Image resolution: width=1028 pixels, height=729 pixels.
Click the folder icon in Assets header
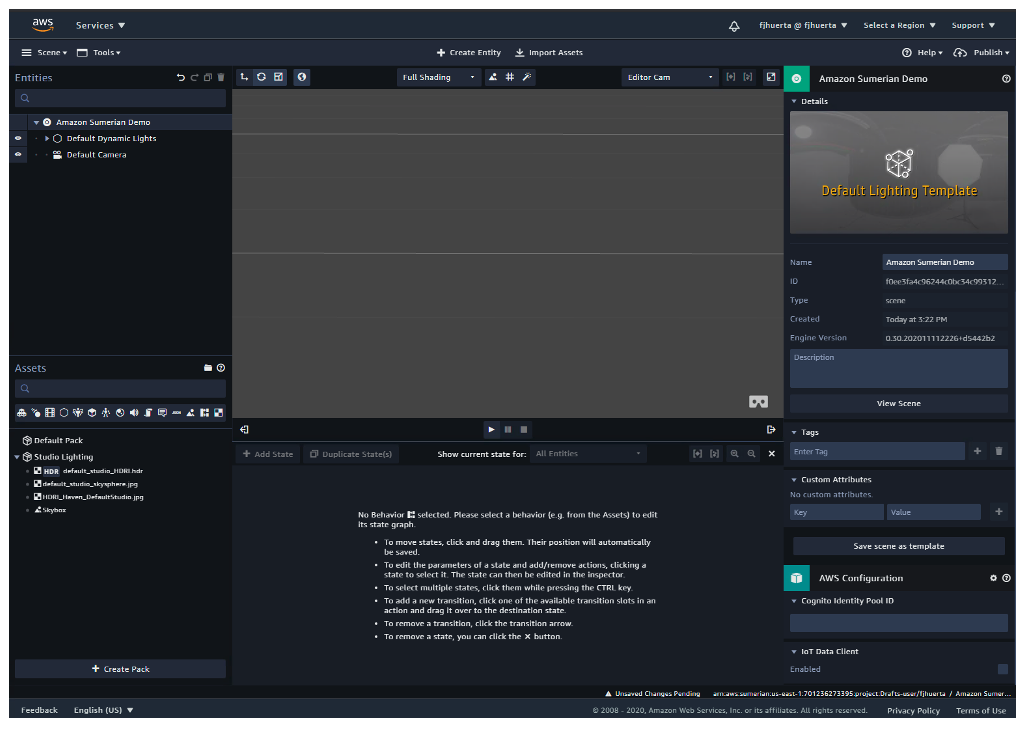click(x=208, y=368)
